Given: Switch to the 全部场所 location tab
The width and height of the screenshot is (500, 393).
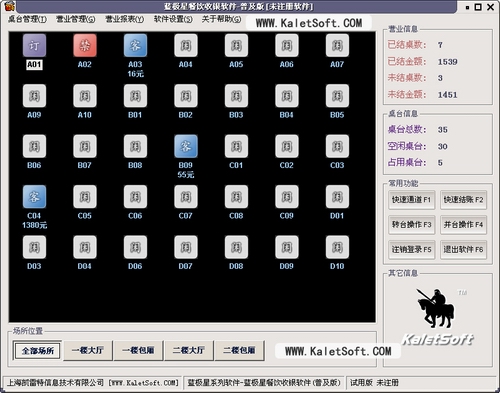Looking at the screenshot, I should coord(37,350).
